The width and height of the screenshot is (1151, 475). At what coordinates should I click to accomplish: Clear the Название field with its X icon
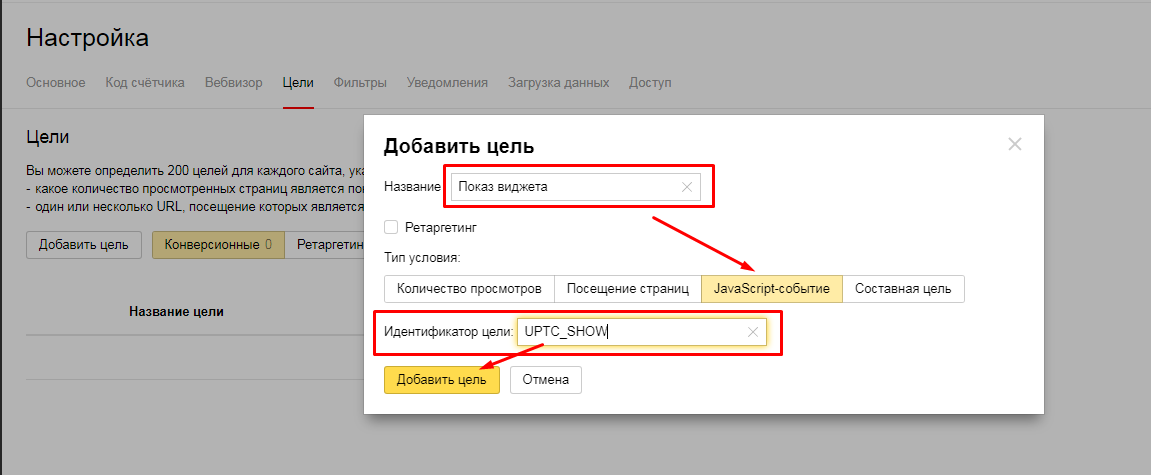point(687,187)
